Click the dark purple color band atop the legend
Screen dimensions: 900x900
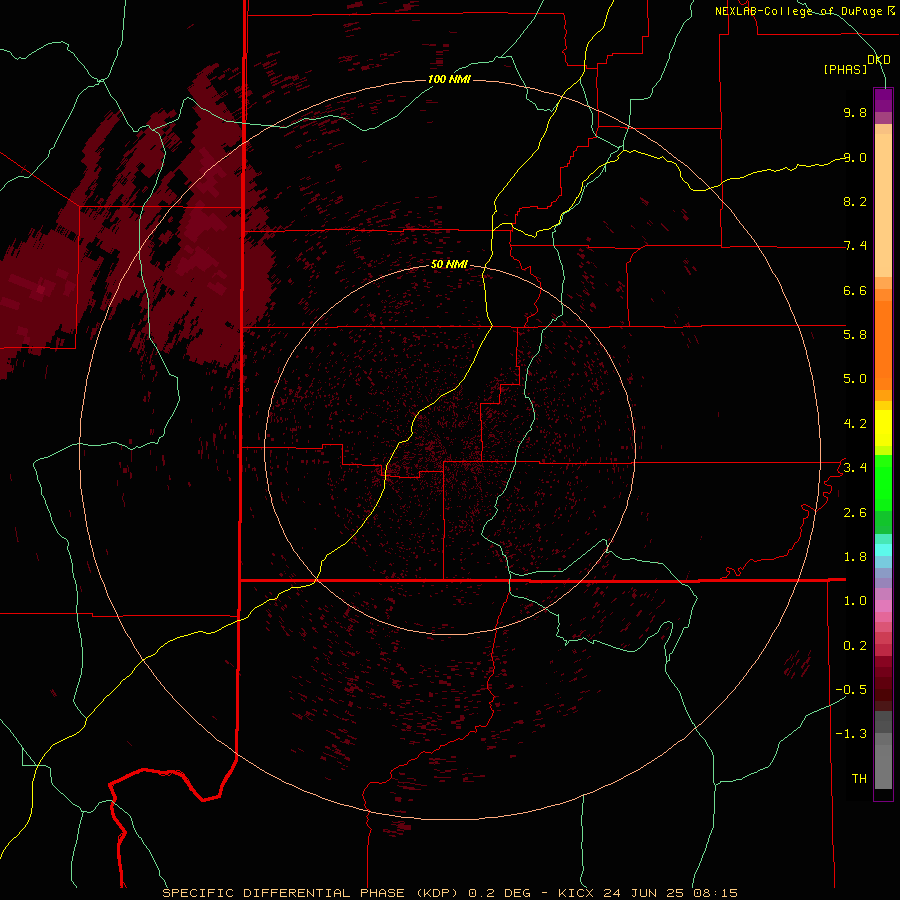(x=883, y=100)
